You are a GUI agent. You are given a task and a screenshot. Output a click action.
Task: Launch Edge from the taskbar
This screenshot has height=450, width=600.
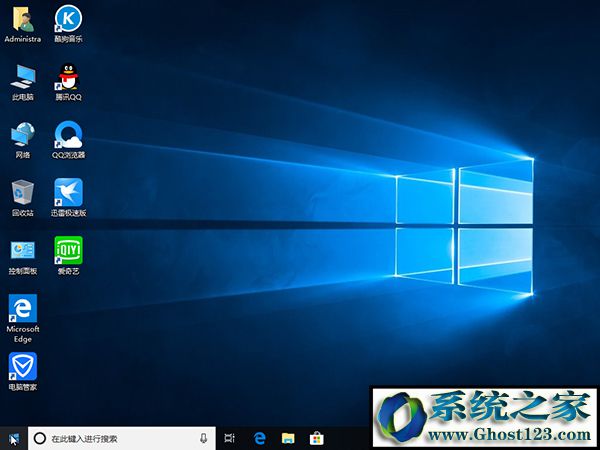pyautogui.click(x=259, y=439)
